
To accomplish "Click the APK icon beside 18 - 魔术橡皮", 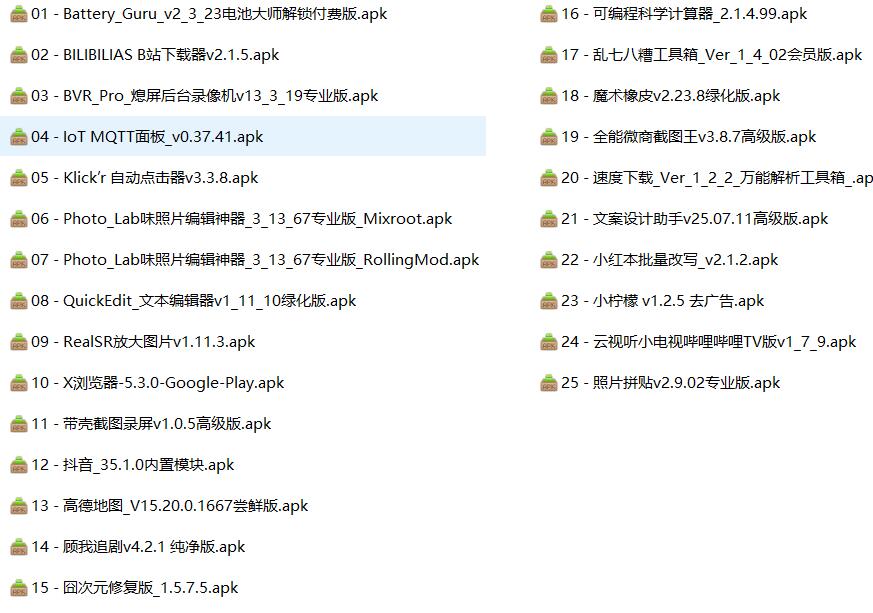I will coord(549,96).
